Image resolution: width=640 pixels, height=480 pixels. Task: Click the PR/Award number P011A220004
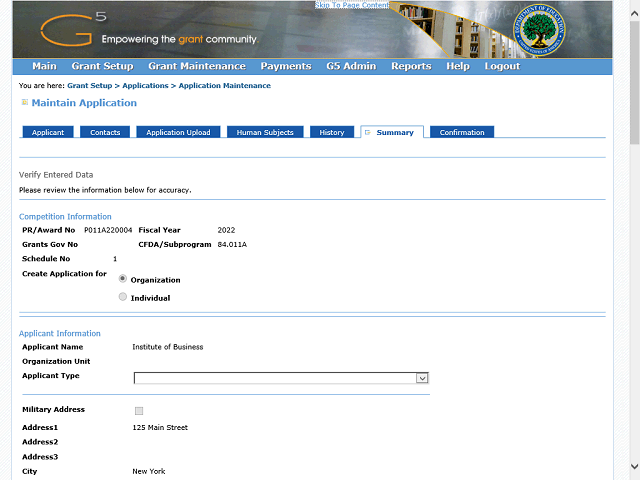tap(108, 230)
